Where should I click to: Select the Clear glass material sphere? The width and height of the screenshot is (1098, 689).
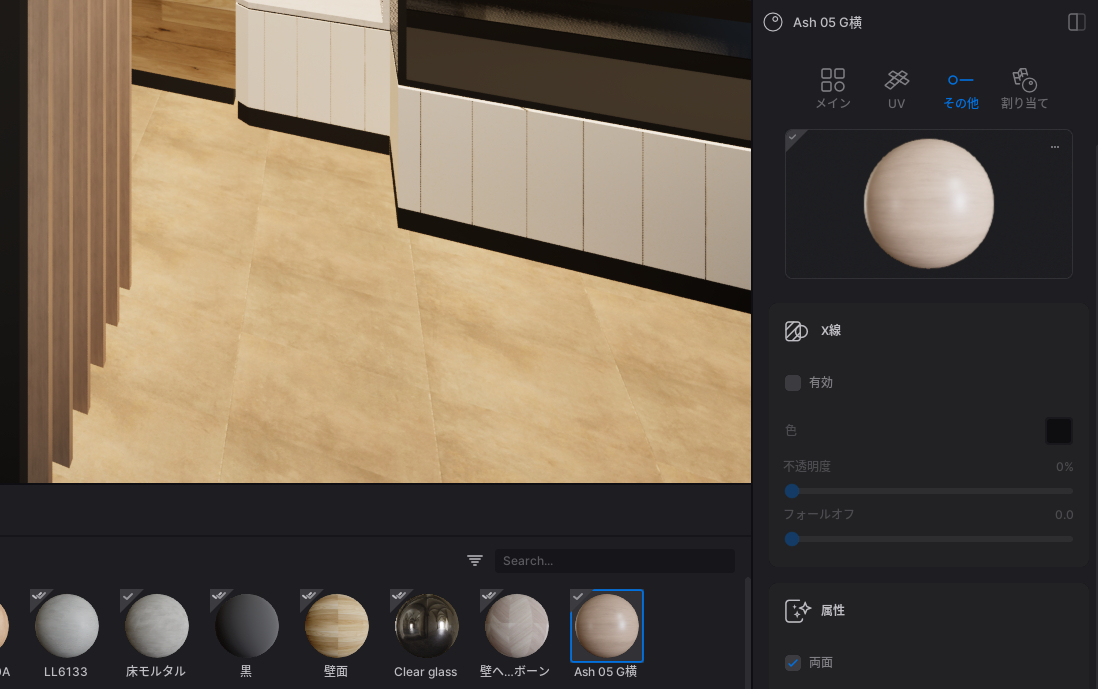tap(426, 626)
